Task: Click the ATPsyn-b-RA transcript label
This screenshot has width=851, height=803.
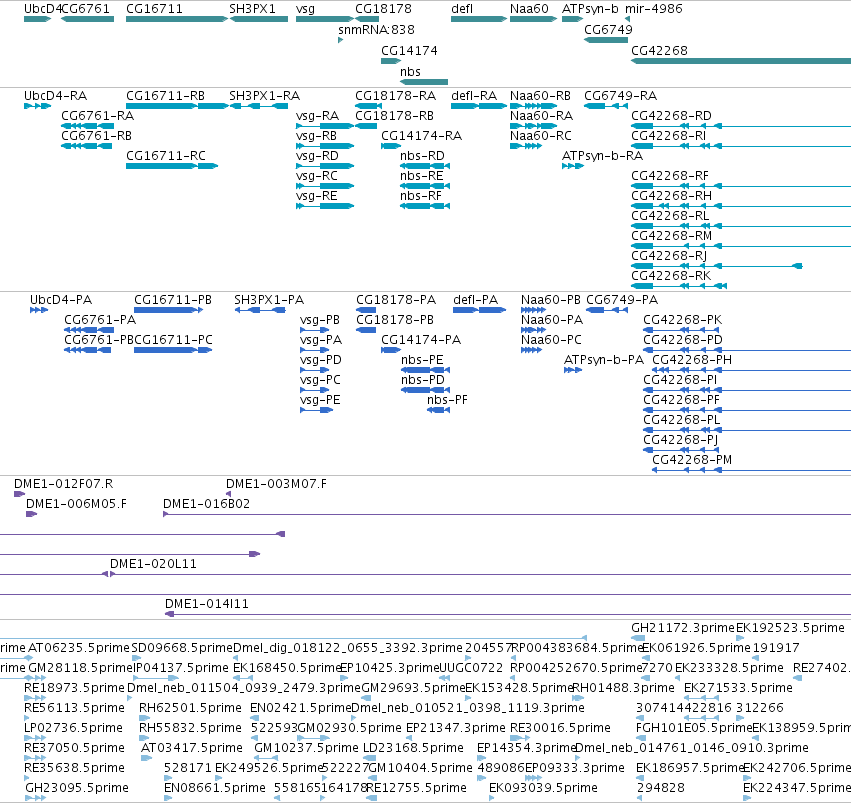Action: click(x=602, y=156)
